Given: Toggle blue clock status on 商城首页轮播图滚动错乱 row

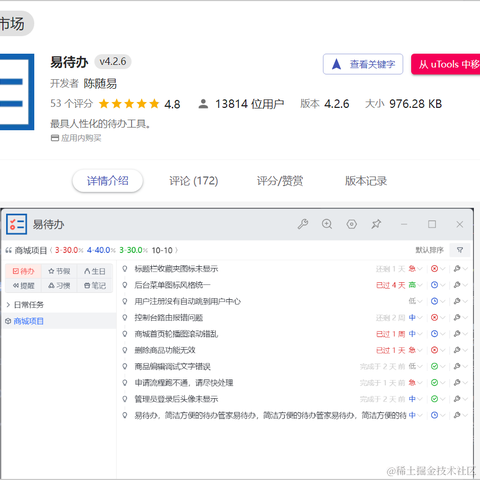Looking at the screenshot, I should (434, 334).
